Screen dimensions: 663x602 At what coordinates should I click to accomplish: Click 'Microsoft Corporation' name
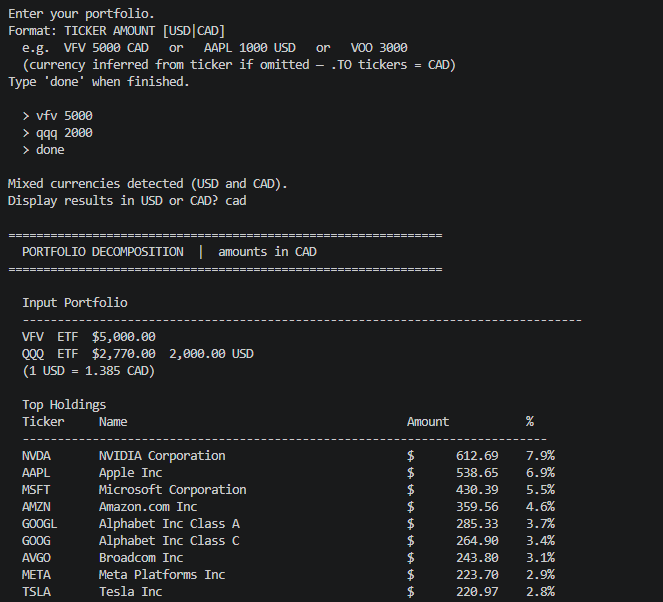pos(173,490)
